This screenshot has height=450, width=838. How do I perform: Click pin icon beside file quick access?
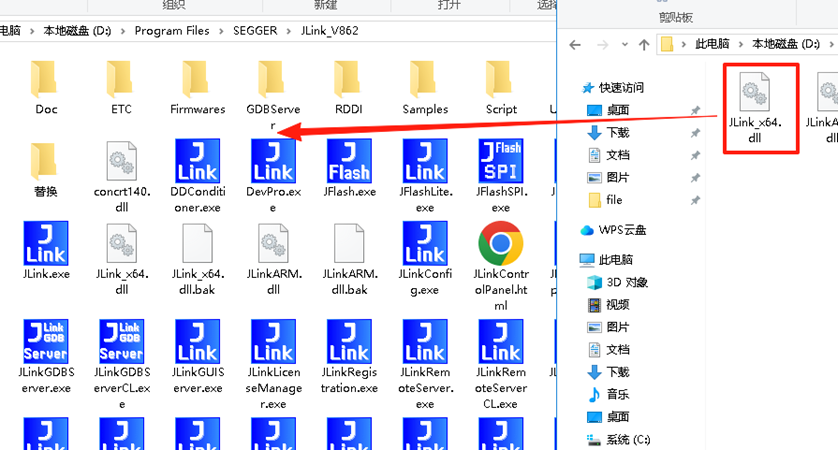[x=695, y=200]
